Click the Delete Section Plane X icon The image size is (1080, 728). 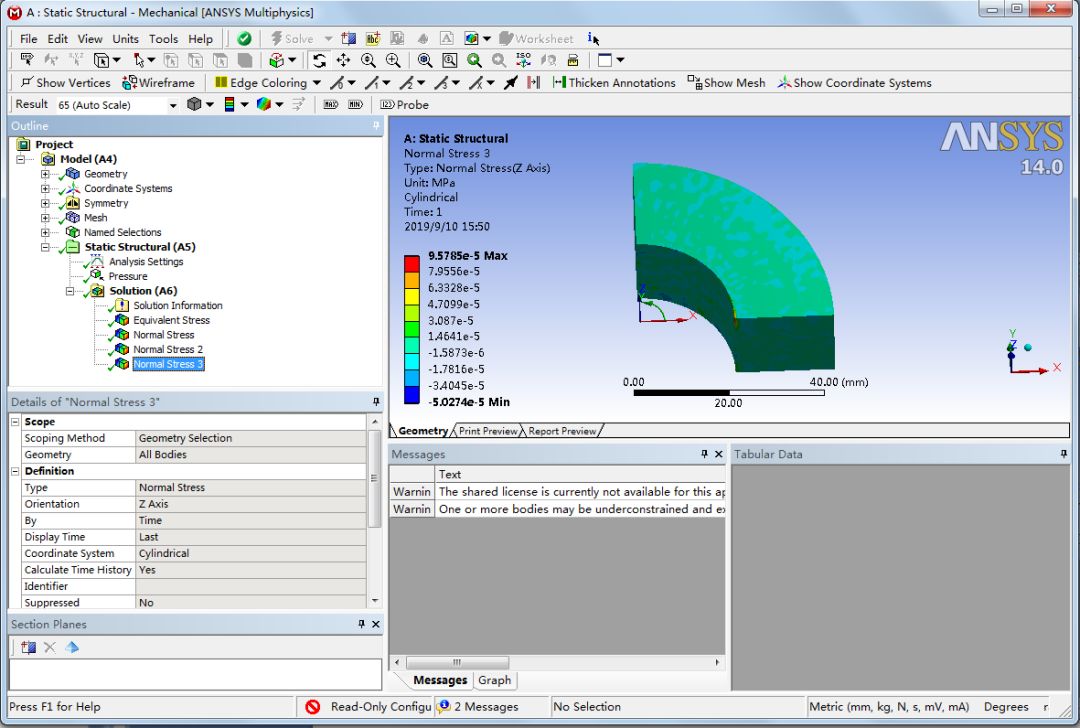click(50, 647)
